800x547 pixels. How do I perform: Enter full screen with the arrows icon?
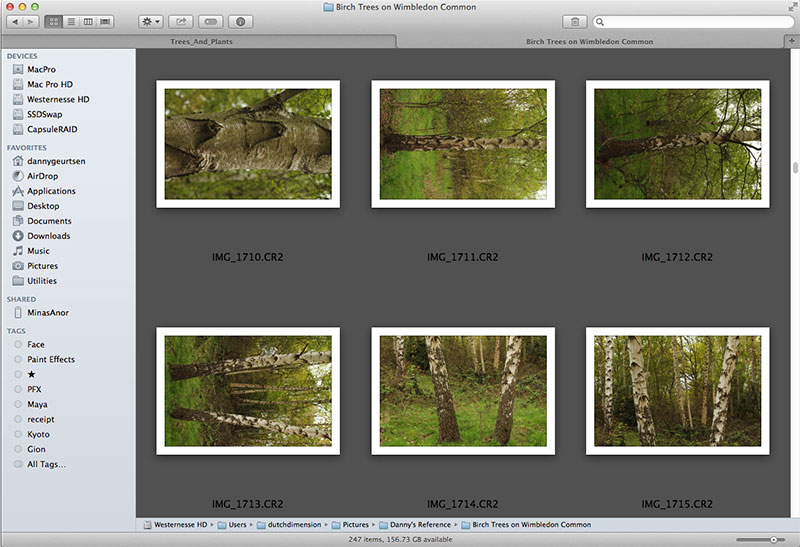click(x=792, y=7)
